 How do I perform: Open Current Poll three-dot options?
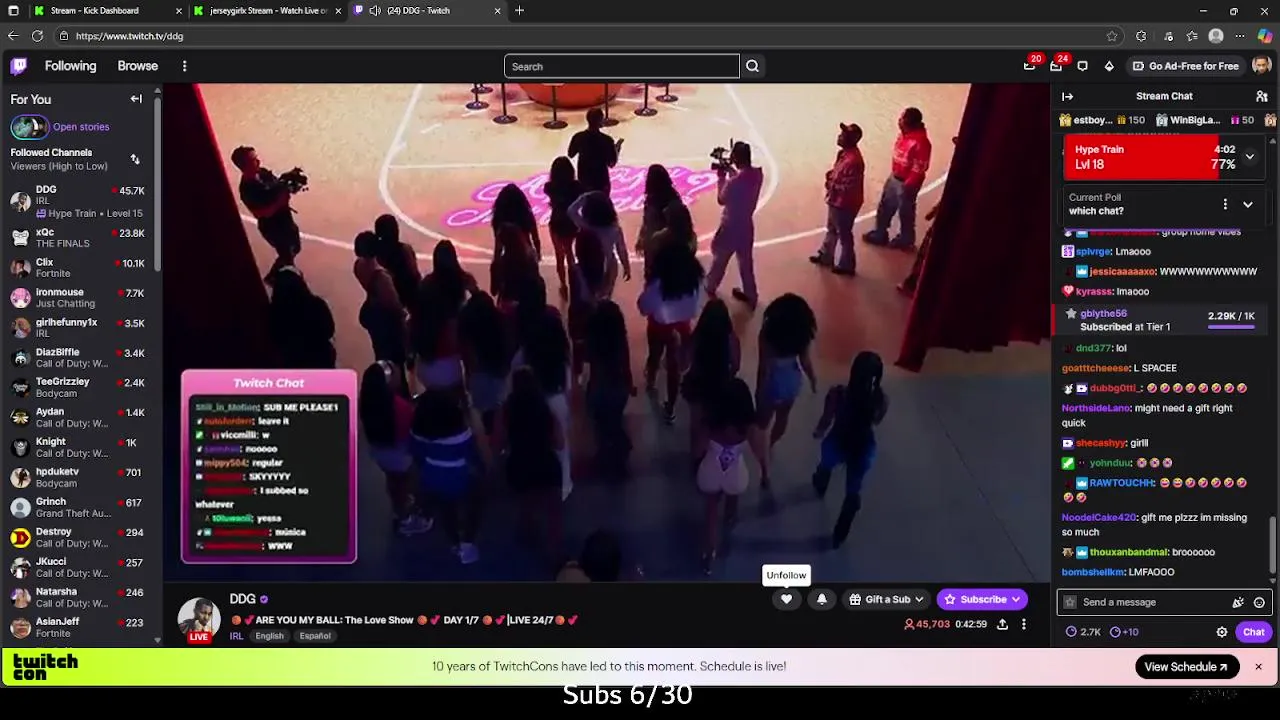pos(1225,204)
